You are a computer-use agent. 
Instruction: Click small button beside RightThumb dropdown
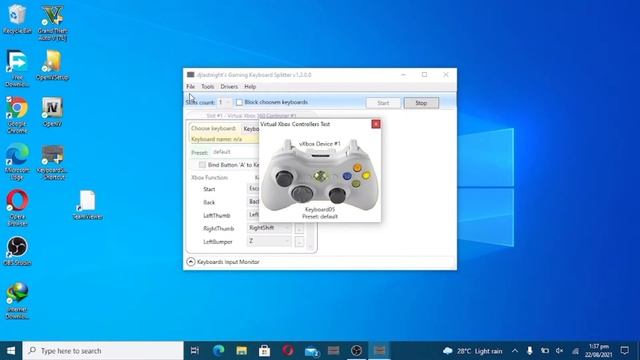click(x=299, y=228)
